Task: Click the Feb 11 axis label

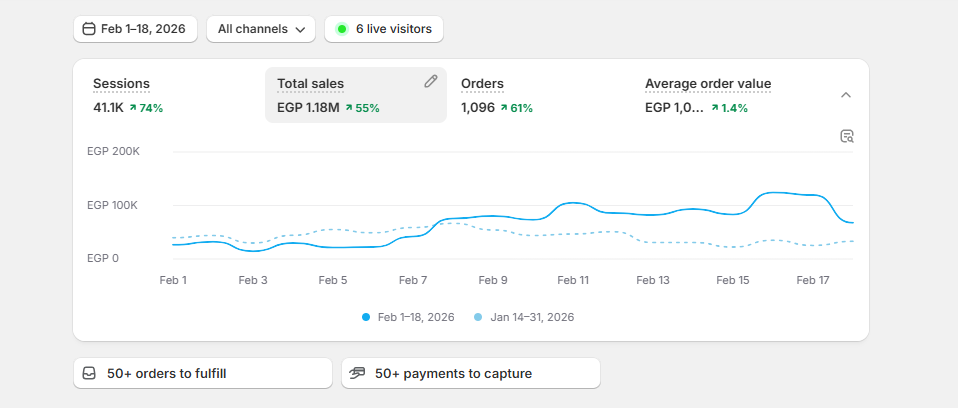Action: click(573, 280)
